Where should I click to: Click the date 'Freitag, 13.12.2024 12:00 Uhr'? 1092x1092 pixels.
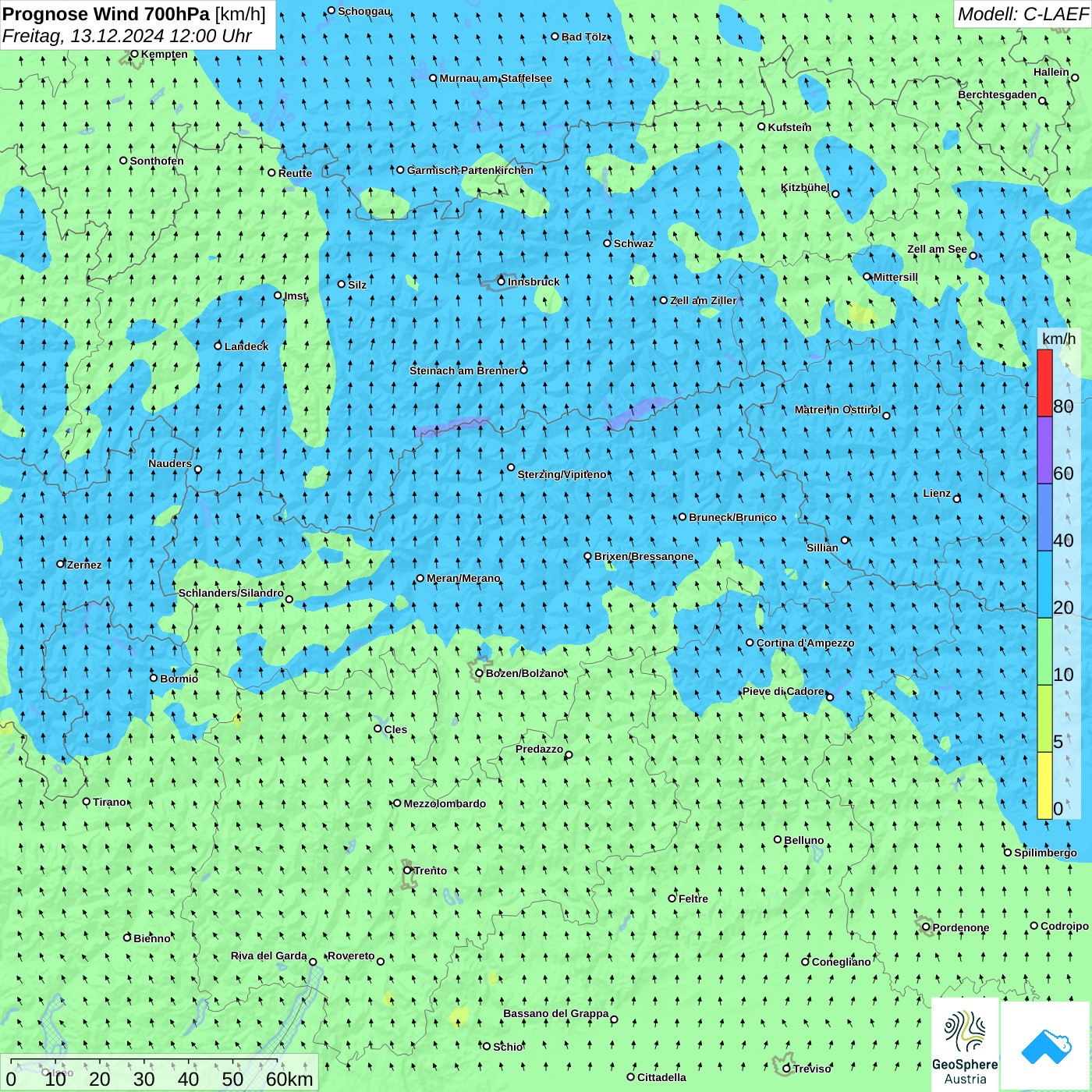point(126,36)
